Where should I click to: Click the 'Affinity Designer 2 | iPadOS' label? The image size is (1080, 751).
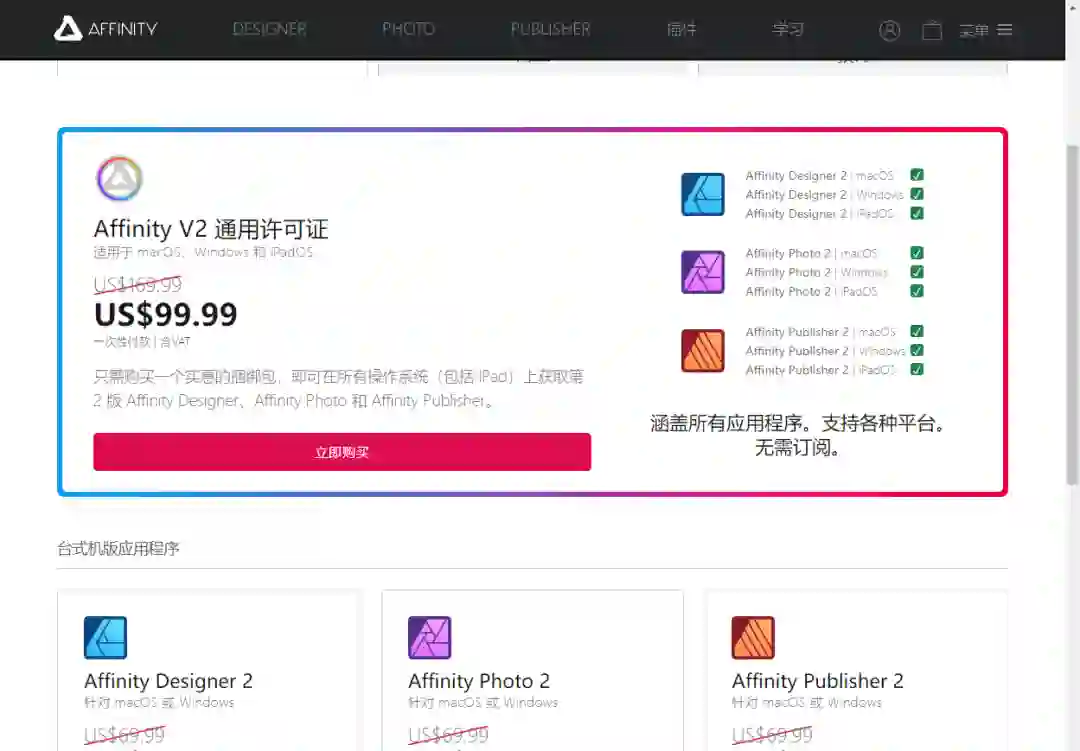coord(820,214)
